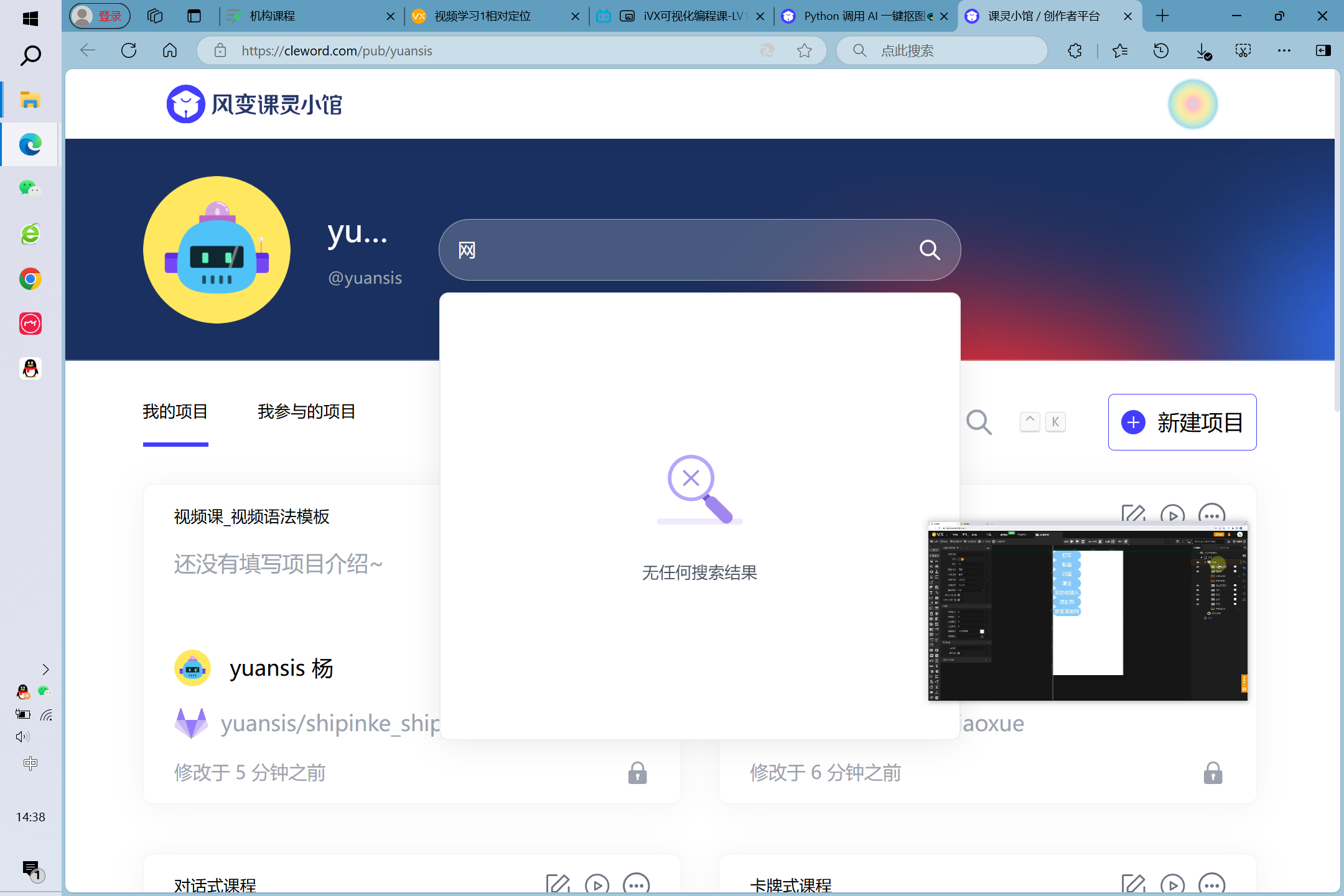This screenshot has height=896, width=1344.
Task: Open the yuansis/shipinke repository link
Action: click(x=330, y=723)
